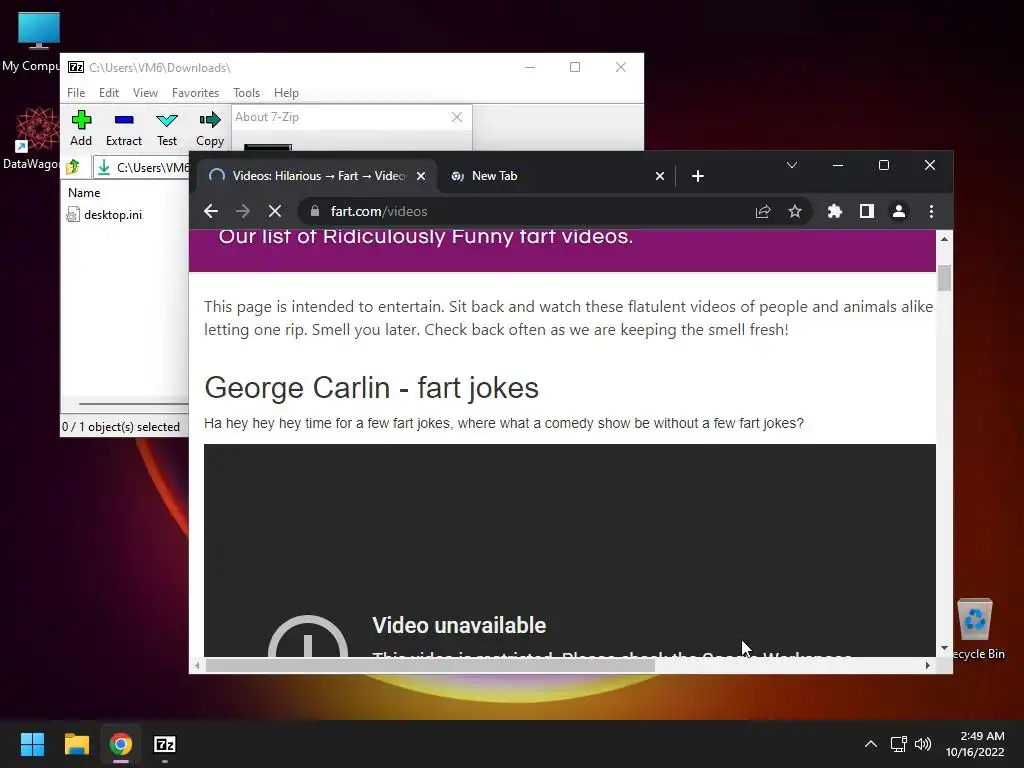Viewport: 1024px width, 768px height.
Task: Click the Test icon in 7-Zip toolbar
Action: click(167, 128)
